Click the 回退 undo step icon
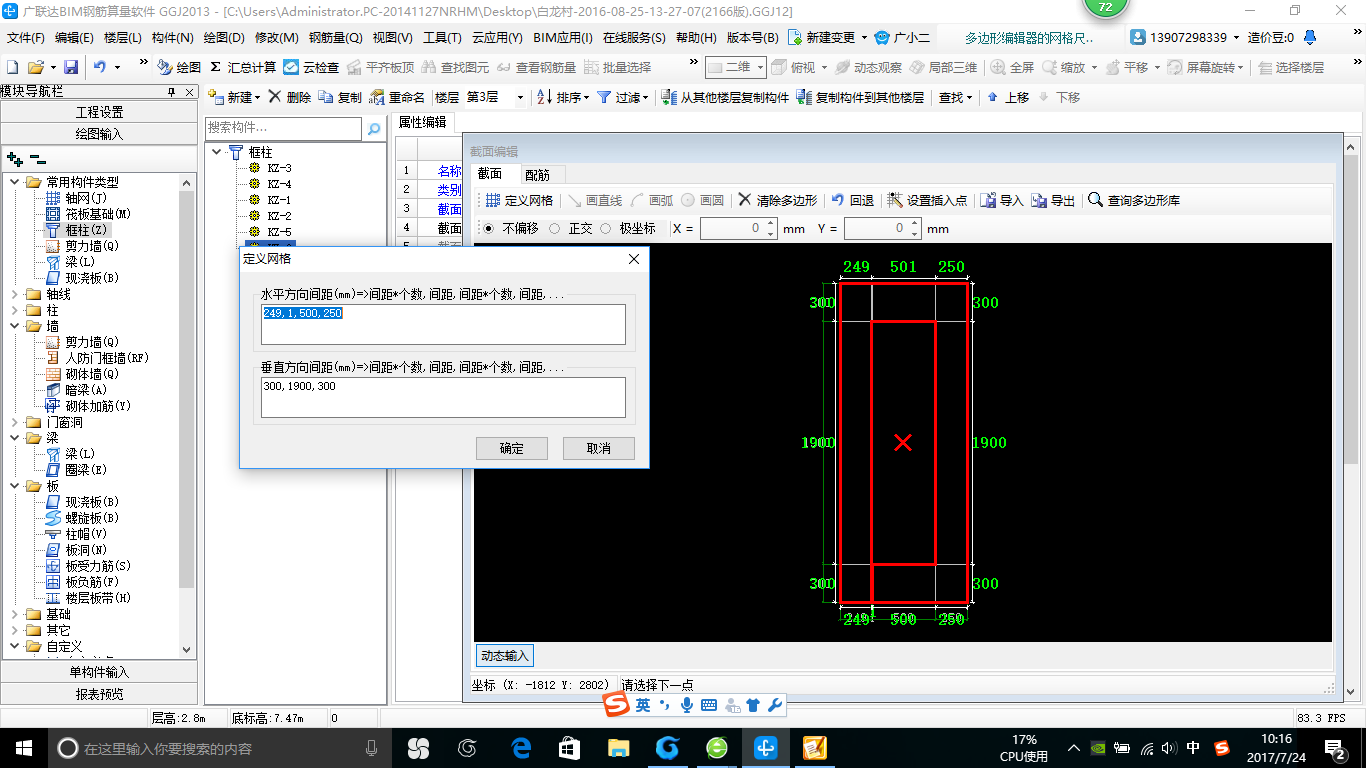The image size is (1366, 768). pos(838,200)
